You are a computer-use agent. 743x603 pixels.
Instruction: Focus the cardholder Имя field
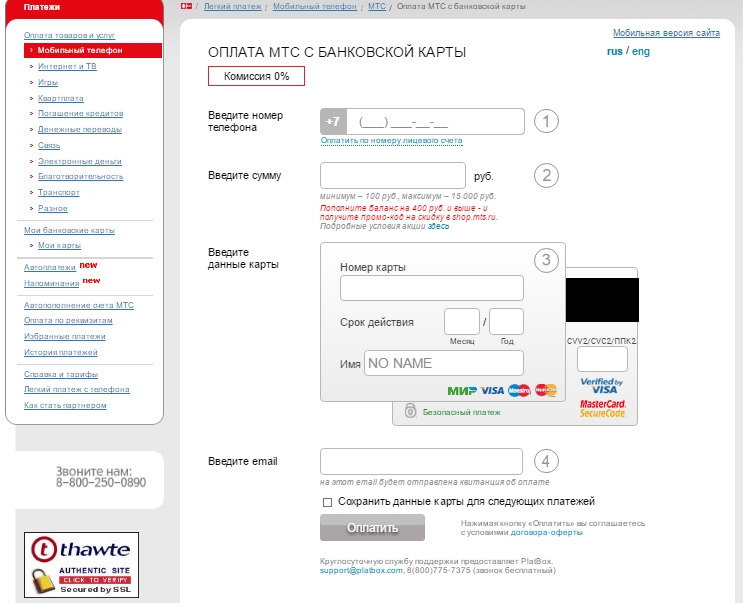point(444,363)
